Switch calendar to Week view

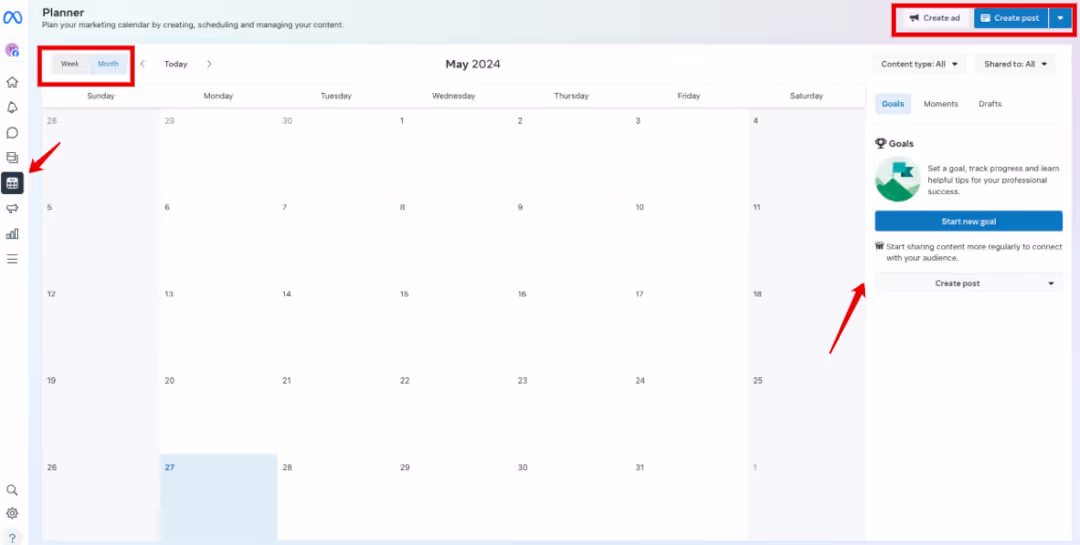point(70,64)
